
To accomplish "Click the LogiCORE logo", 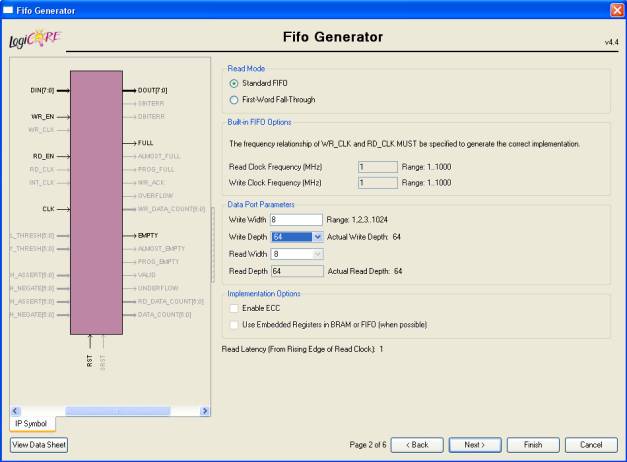I will 35,39.
